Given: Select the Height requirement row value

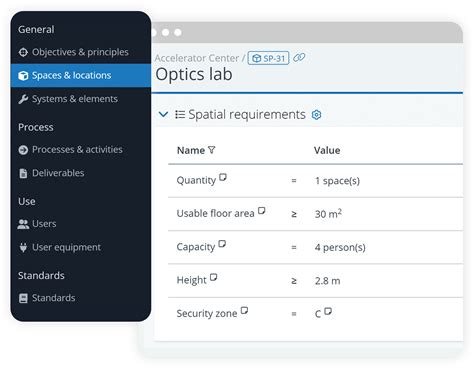Looking at the screenshot, I should pos(327,281).
